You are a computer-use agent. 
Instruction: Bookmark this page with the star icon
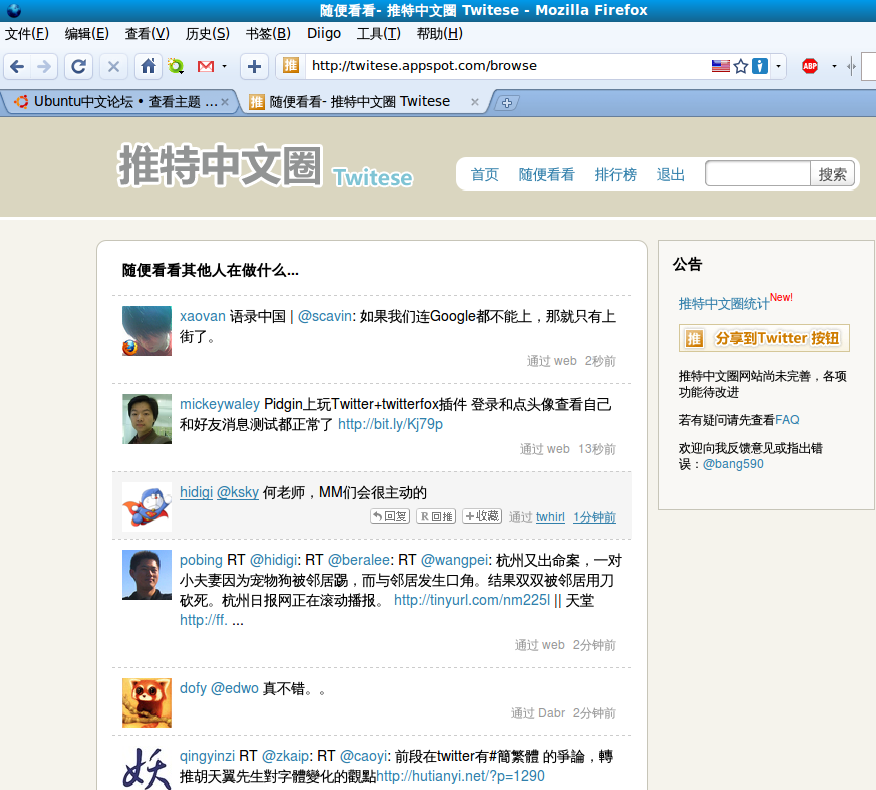pos(741,66)
